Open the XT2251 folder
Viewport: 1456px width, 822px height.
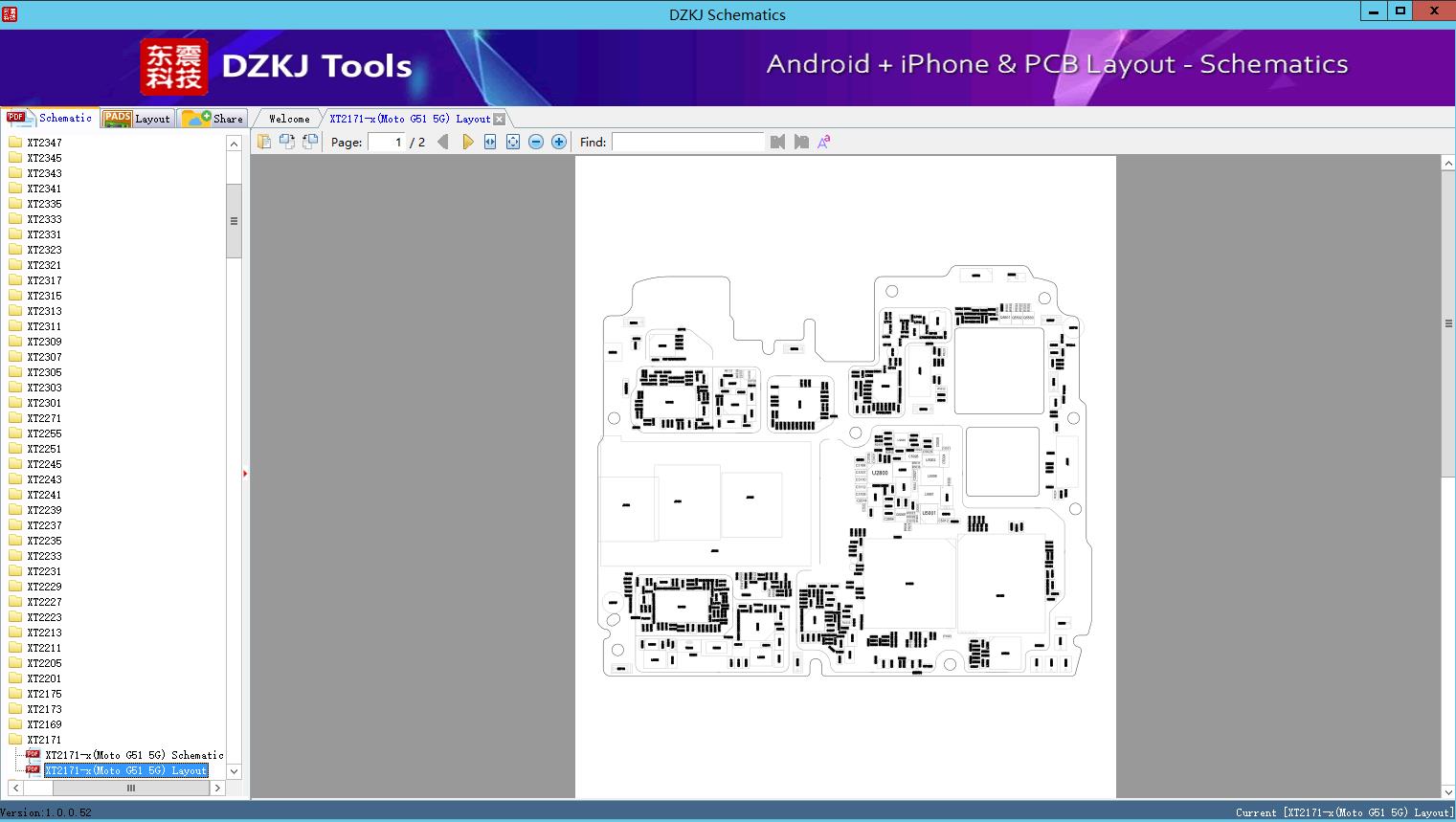(35, 449)
